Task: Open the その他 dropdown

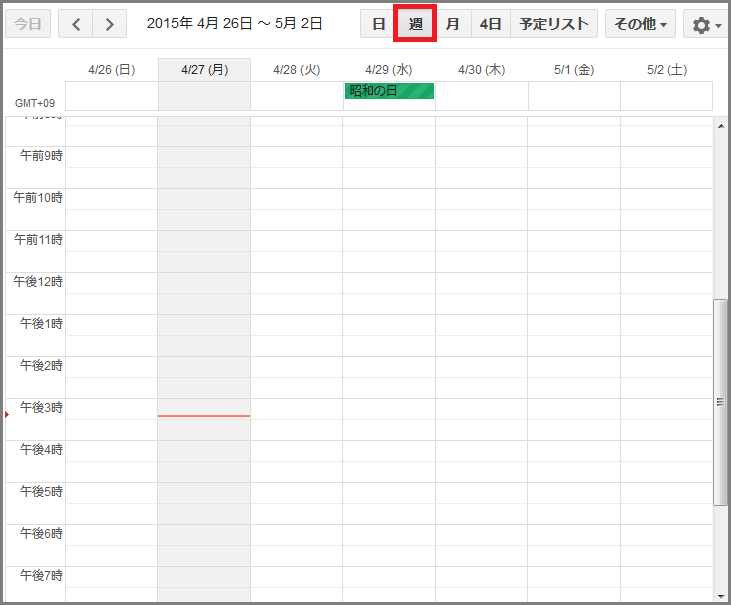Action: (640, 24)
